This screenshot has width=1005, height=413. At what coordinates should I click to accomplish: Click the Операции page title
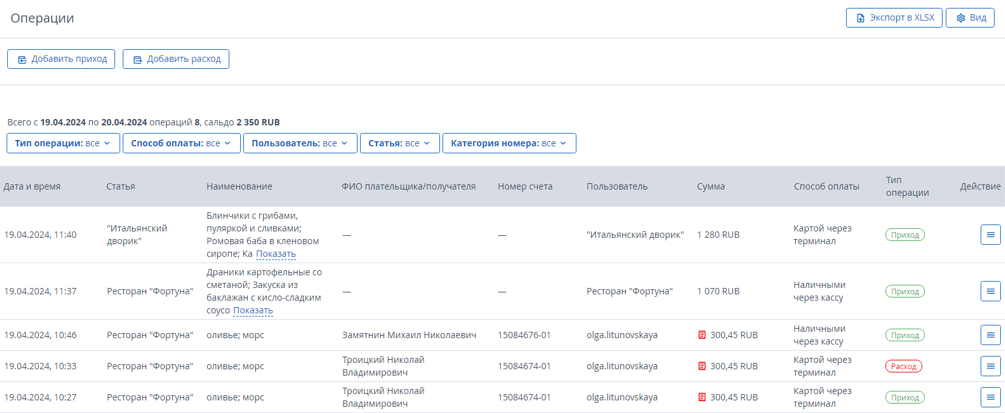(x=42, y=18)
